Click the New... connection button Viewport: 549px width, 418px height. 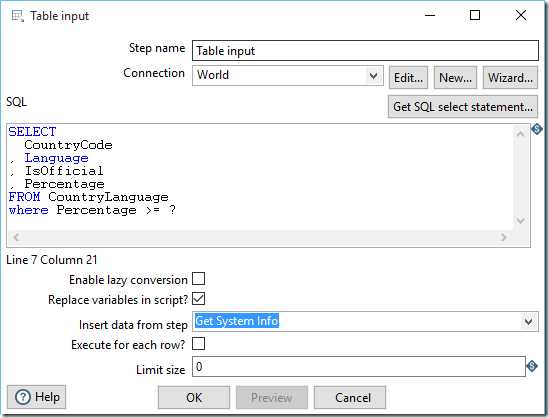pyautogui.click(x=455, y=77)
